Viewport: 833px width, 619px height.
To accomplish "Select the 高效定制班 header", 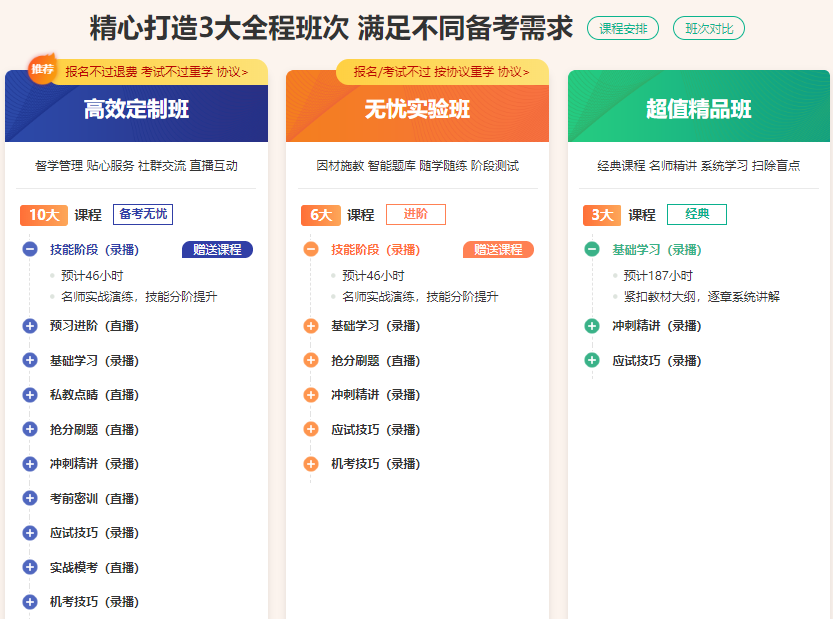I will (136, 109).
